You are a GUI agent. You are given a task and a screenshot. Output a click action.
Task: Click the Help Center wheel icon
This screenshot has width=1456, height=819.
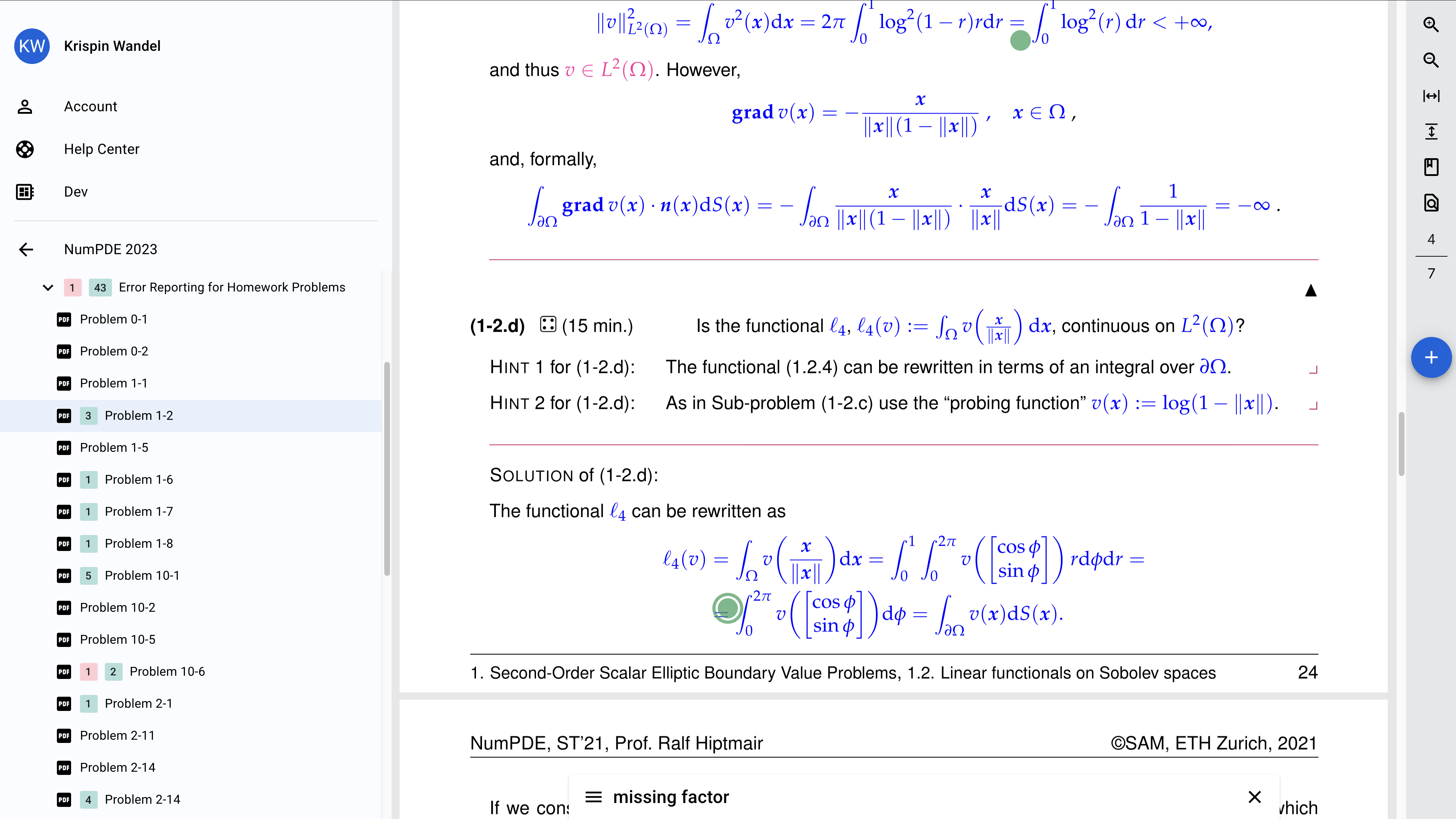click(25, 149)
